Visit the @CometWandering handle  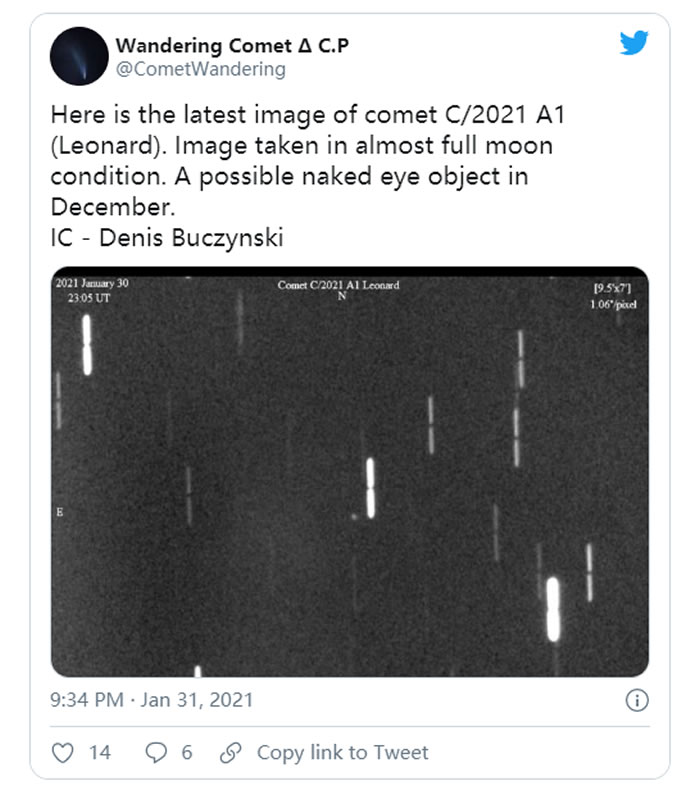coord(201,69)
